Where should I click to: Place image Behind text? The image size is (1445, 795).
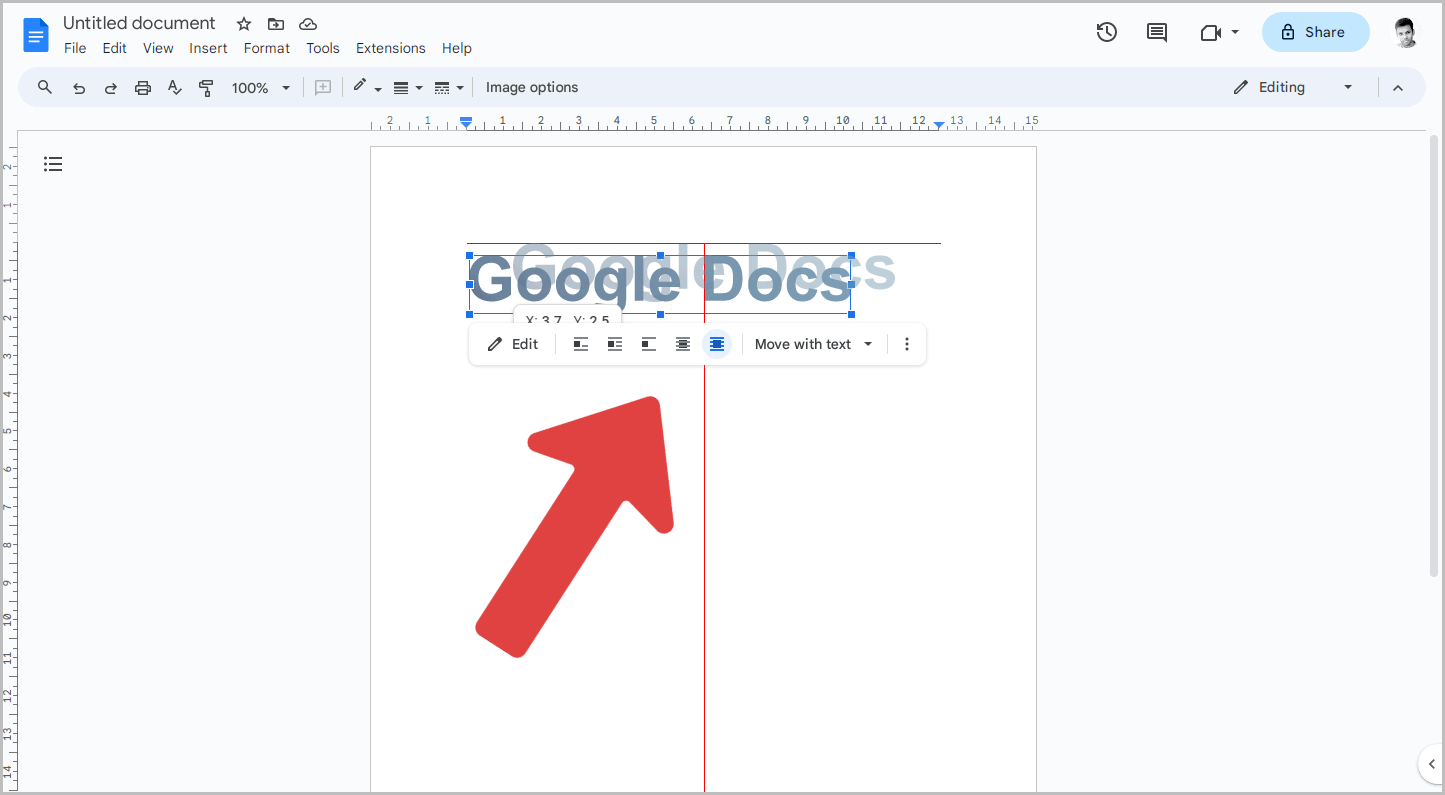click(x=683, y=344)
